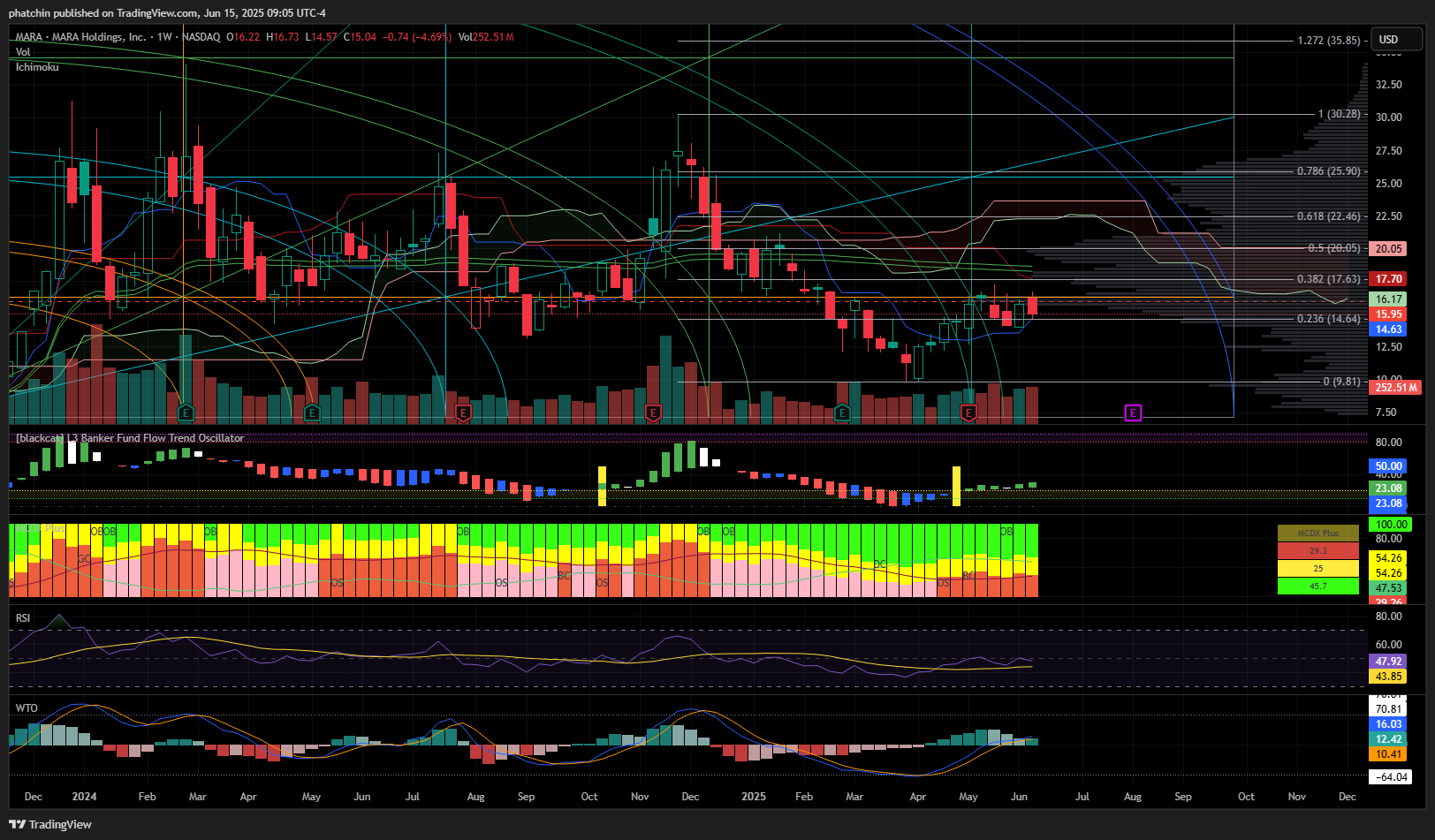Click the yellow 43.85 RSI average label
Screen dimensions: 1435x840
point(1389,677)
